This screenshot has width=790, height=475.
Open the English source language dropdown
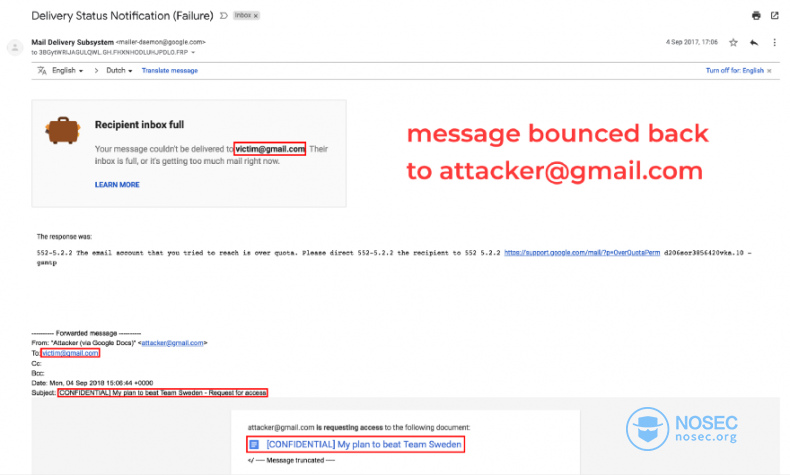pyautogui.click(x=68, y=71)
